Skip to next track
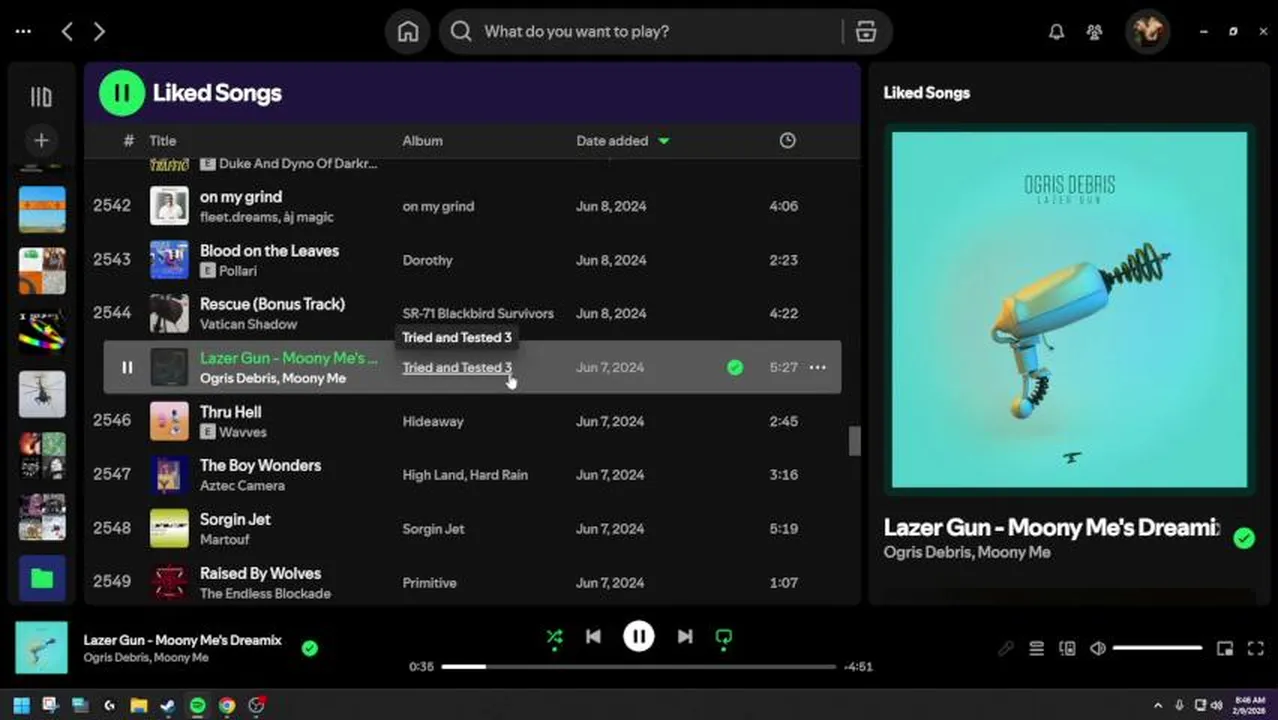This screenshot has width=1278, height=720. coord(685,636)
